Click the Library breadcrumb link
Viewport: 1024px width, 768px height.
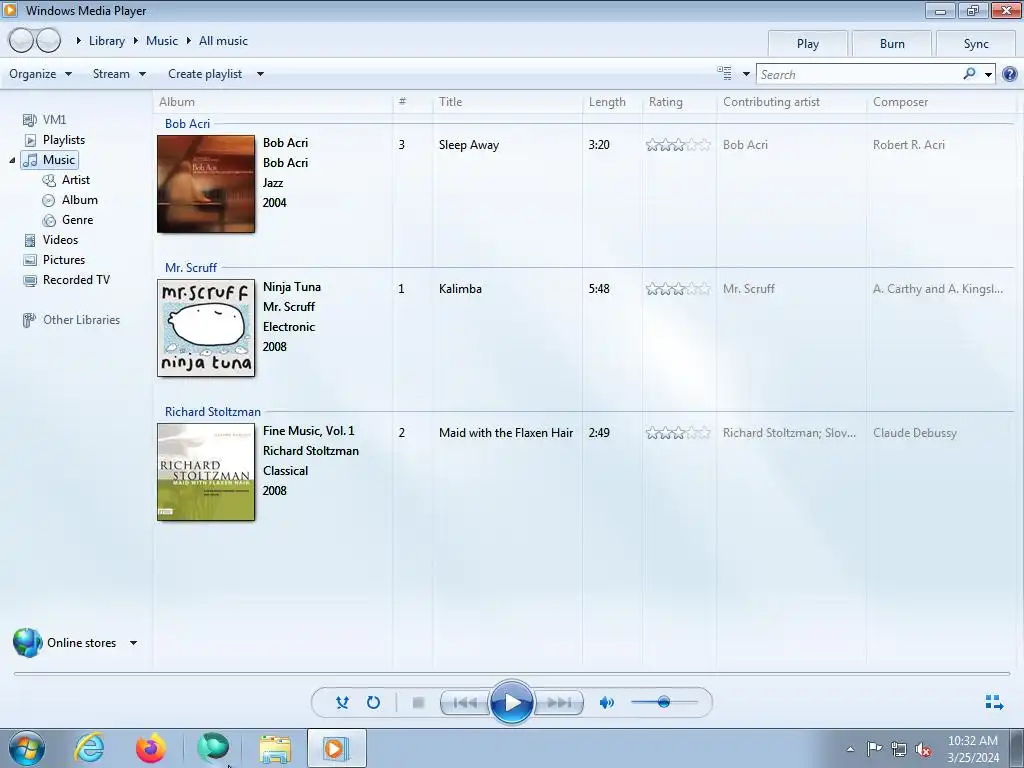(x=106, y=40)
